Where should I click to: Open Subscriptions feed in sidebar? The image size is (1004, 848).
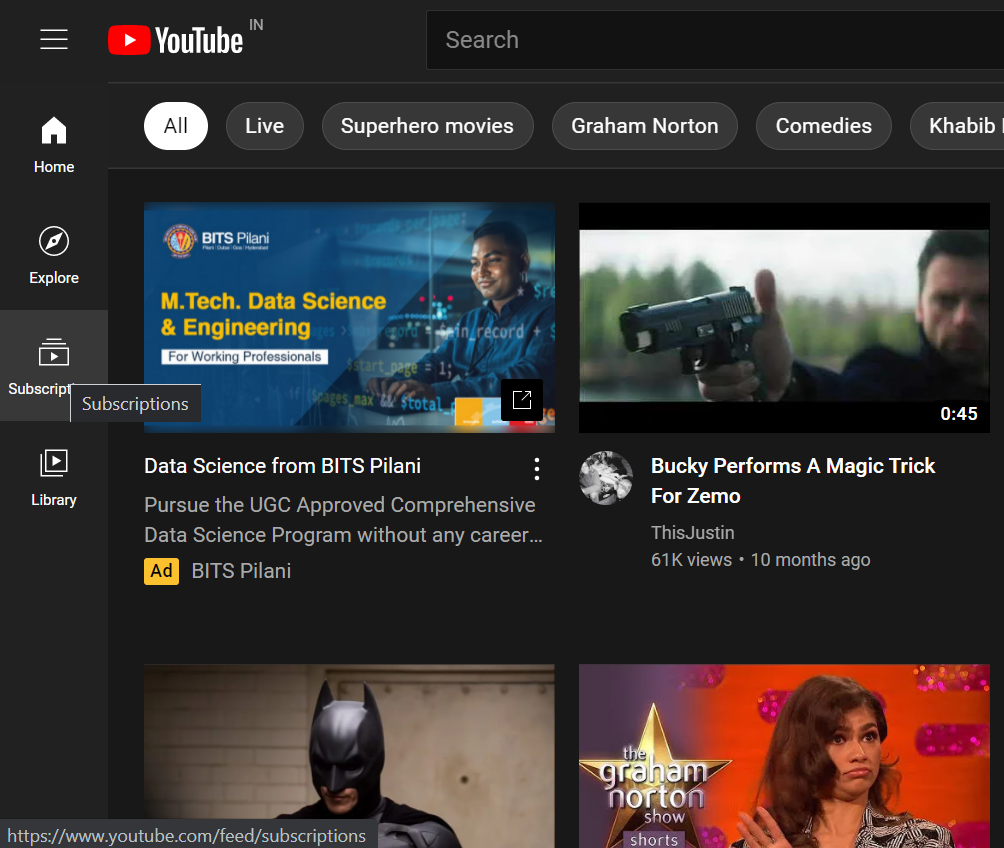[54, 366]
